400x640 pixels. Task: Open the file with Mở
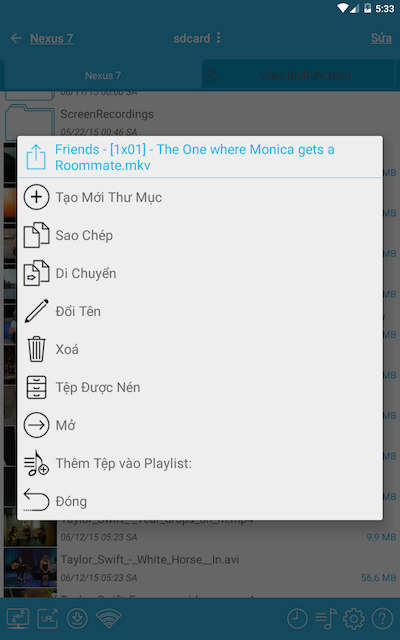200,425
